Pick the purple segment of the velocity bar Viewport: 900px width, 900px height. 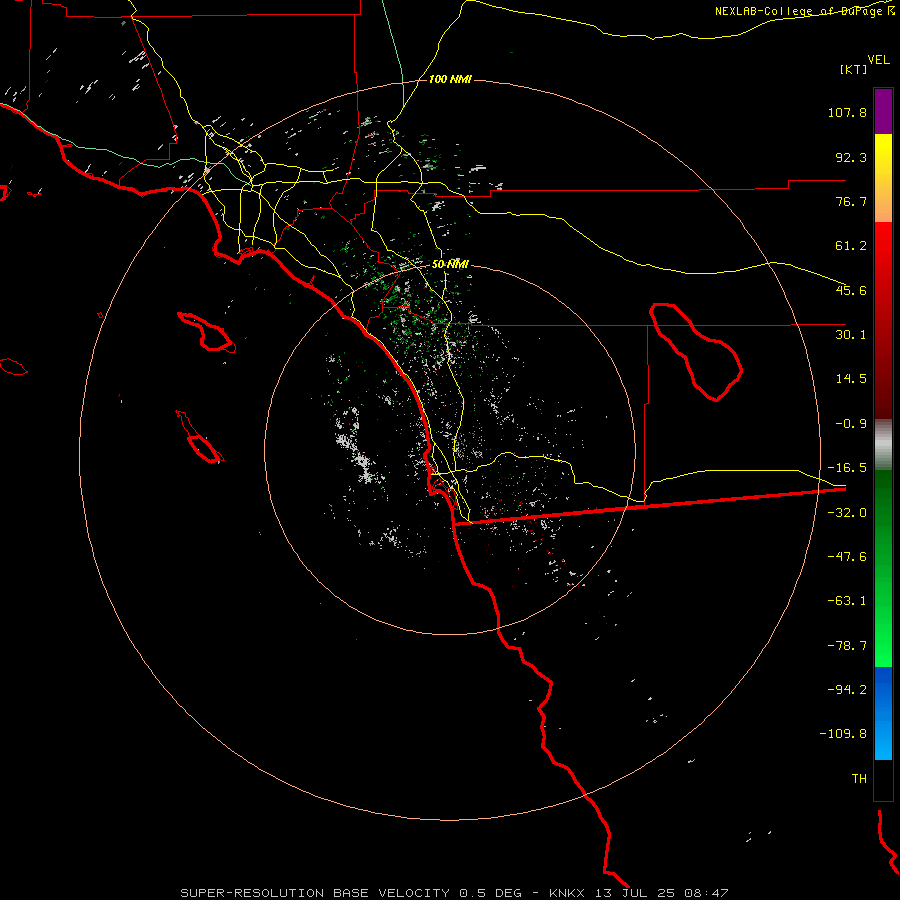(883, 112)
